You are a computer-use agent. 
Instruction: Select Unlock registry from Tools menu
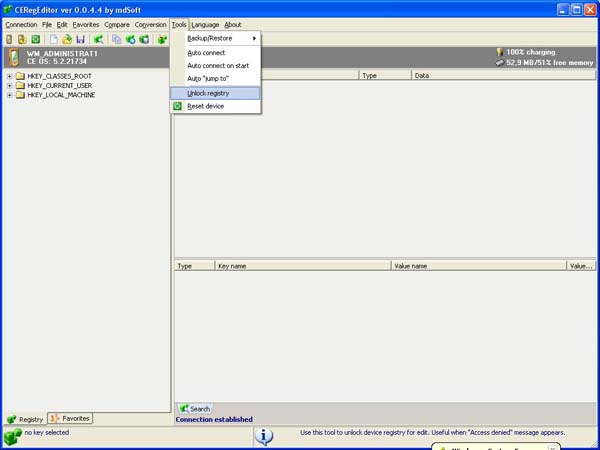(215, 93)
